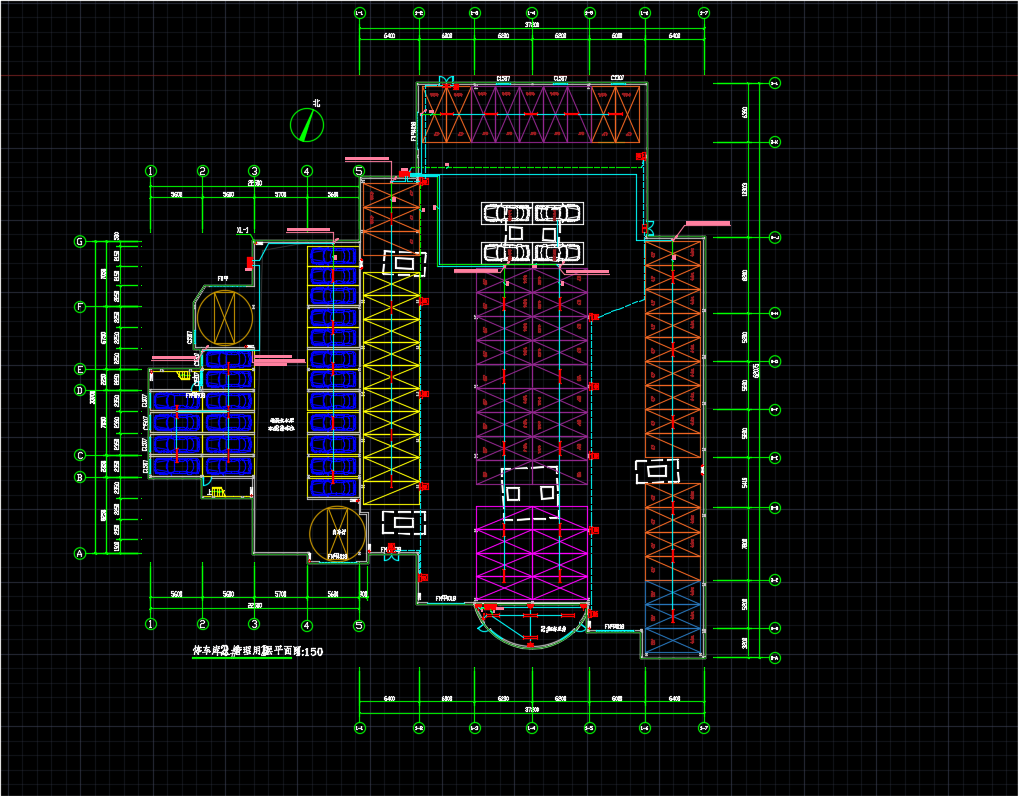Select the grid axis bubble G on left
Image resolution: width=1019 pixels, height=797 pixels.
coord(80,242)
